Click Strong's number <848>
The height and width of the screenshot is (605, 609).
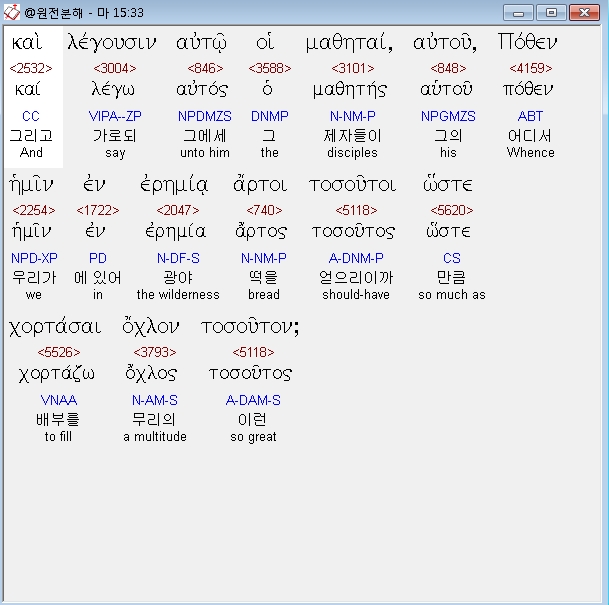pos(448,68)
